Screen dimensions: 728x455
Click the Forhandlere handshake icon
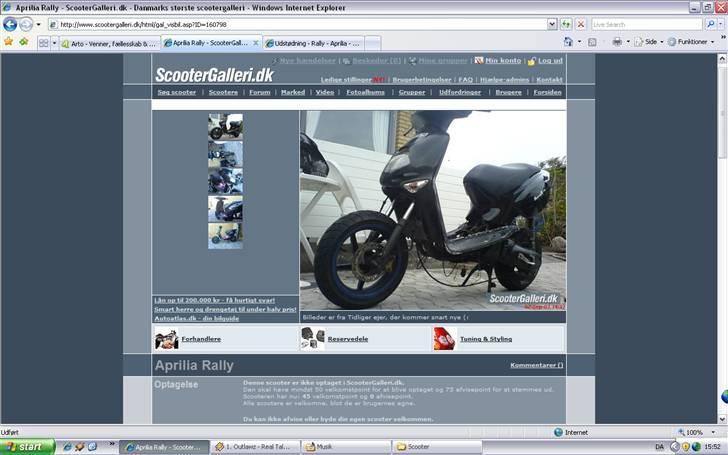(x=166, y=339)
